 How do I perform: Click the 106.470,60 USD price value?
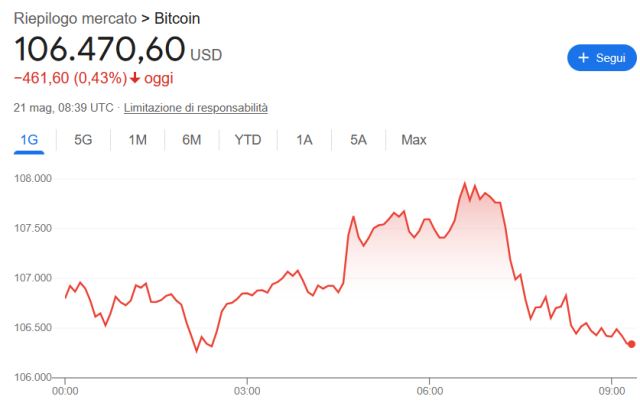point(118,49)
